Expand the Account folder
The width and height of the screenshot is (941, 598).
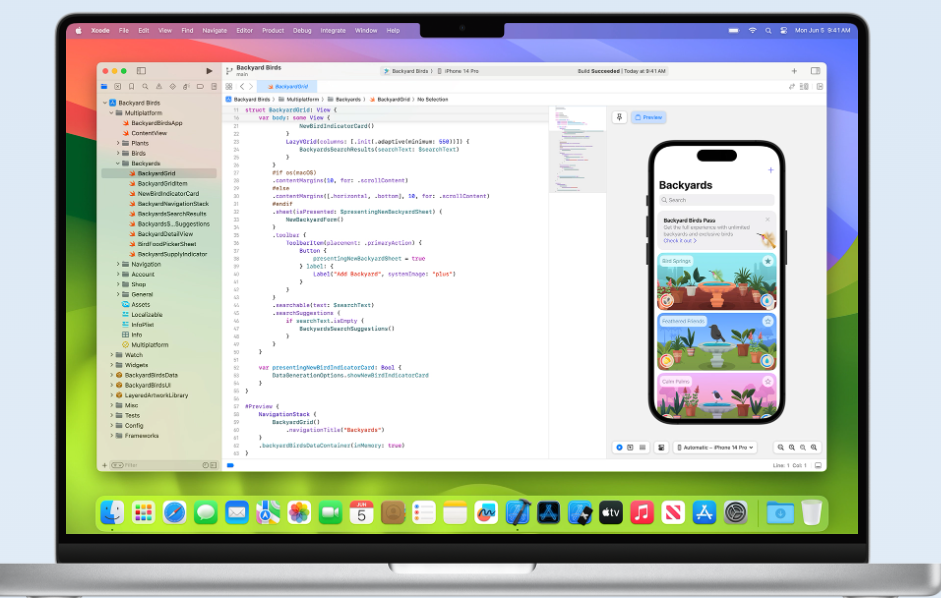pos(118,274)
